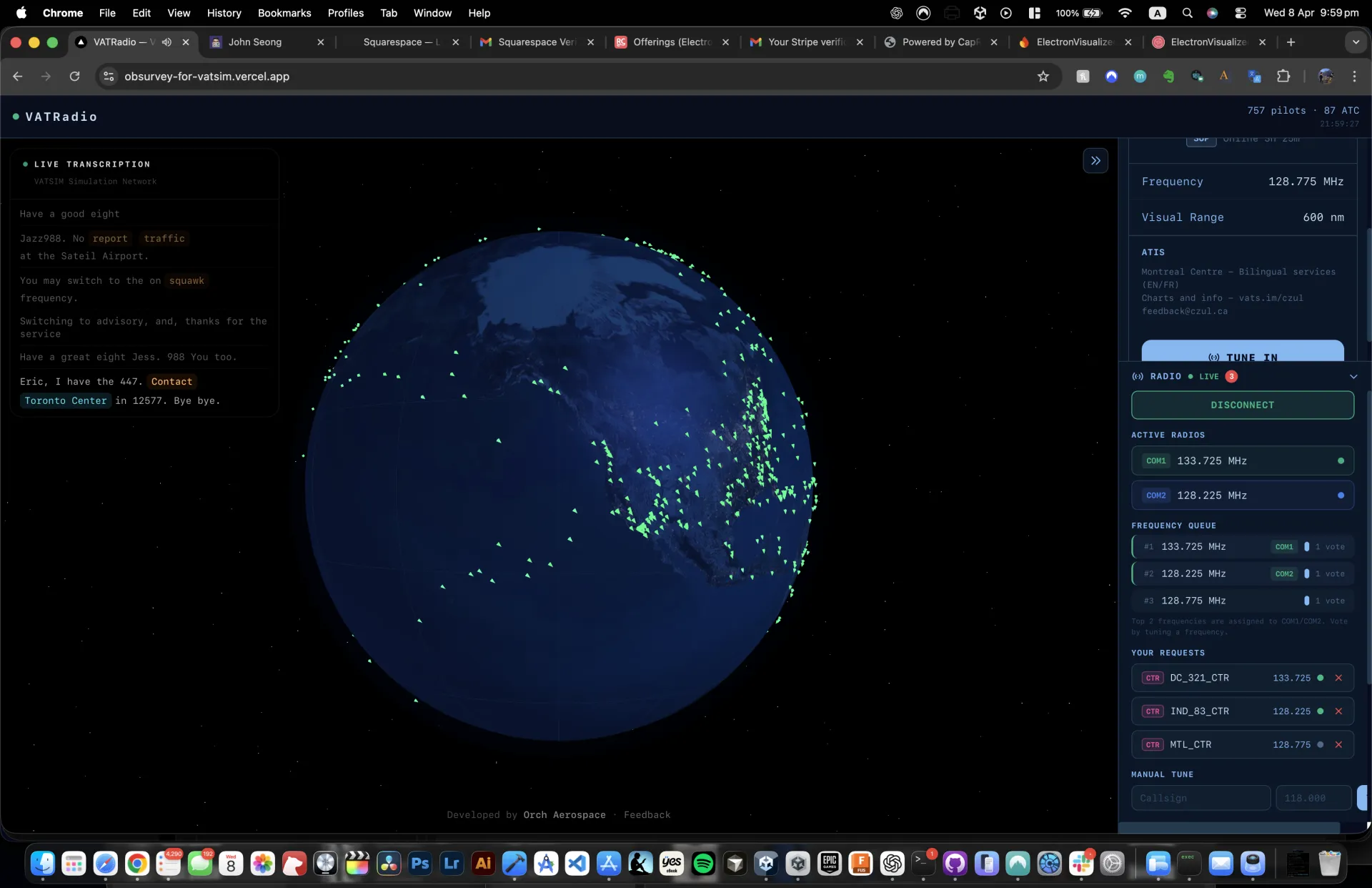1372x888 pixels.
Task: Open Chrome extensions puzzle icon
Action: tap(1283, 77)
